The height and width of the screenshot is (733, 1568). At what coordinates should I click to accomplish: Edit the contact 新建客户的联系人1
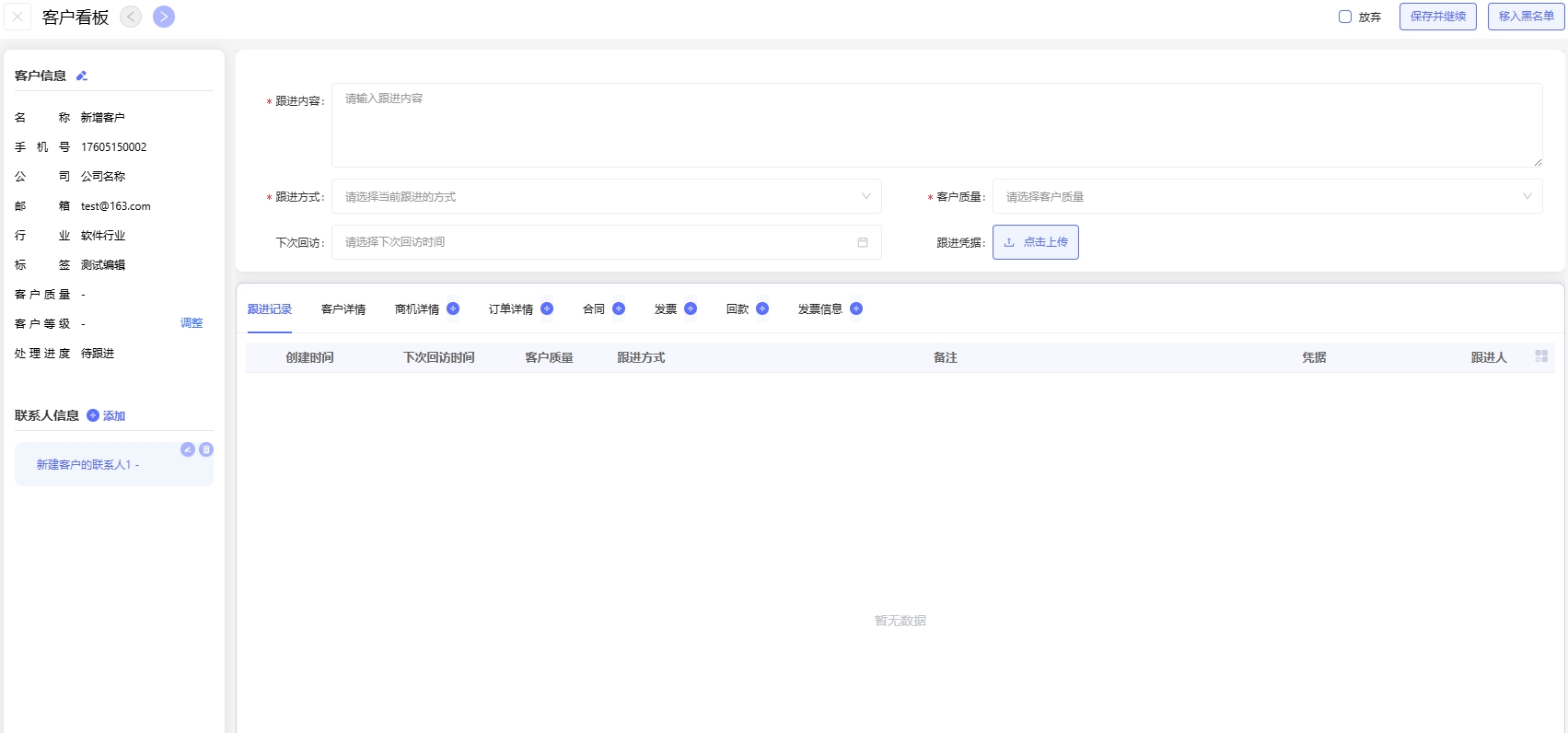point(188,449)
